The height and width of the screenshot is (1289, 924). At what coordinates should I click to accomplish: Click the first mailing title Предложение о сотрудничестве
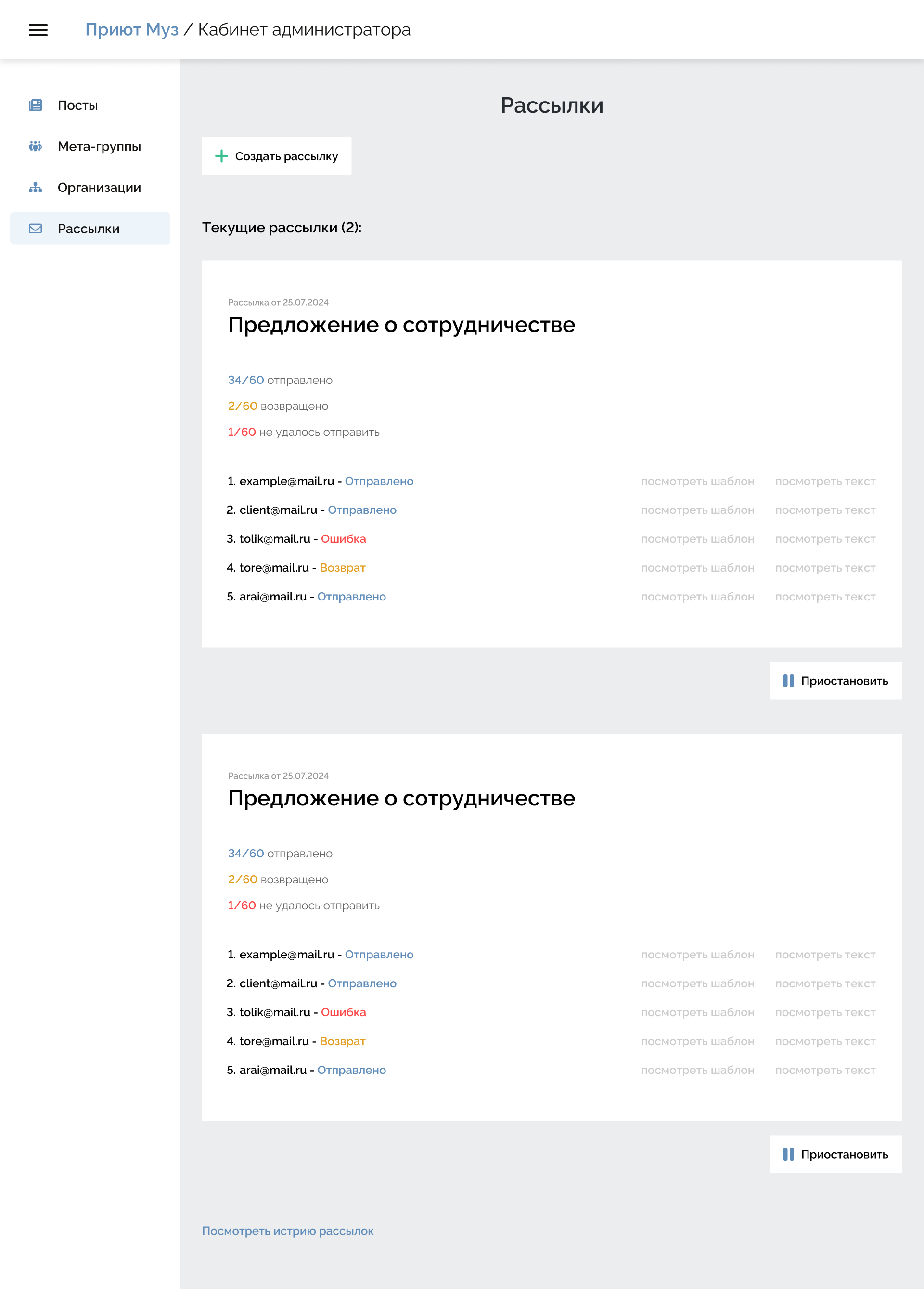coord(401,325)
